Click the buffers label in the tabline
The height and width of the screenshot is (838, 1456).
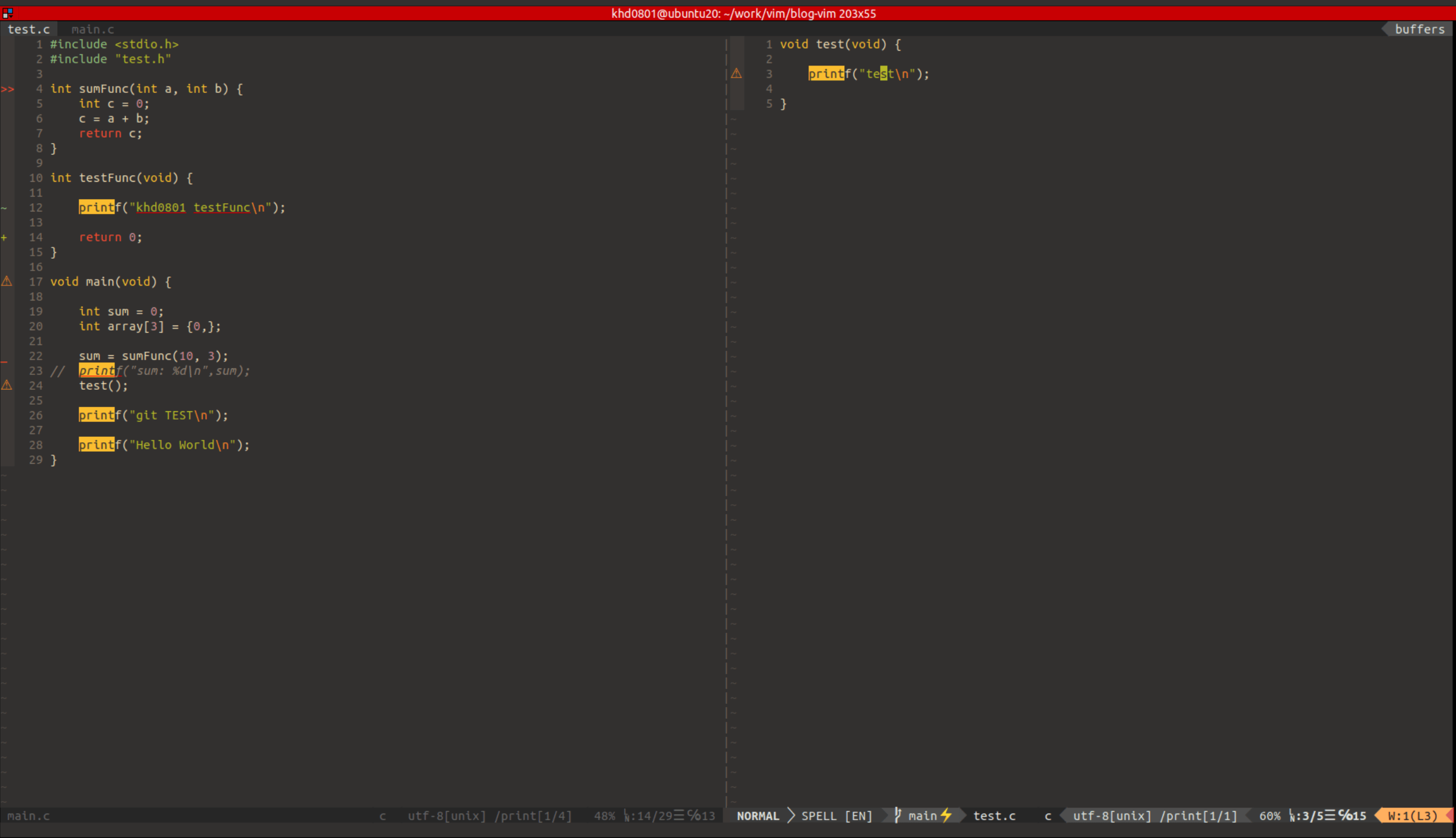coord(1419,29)
